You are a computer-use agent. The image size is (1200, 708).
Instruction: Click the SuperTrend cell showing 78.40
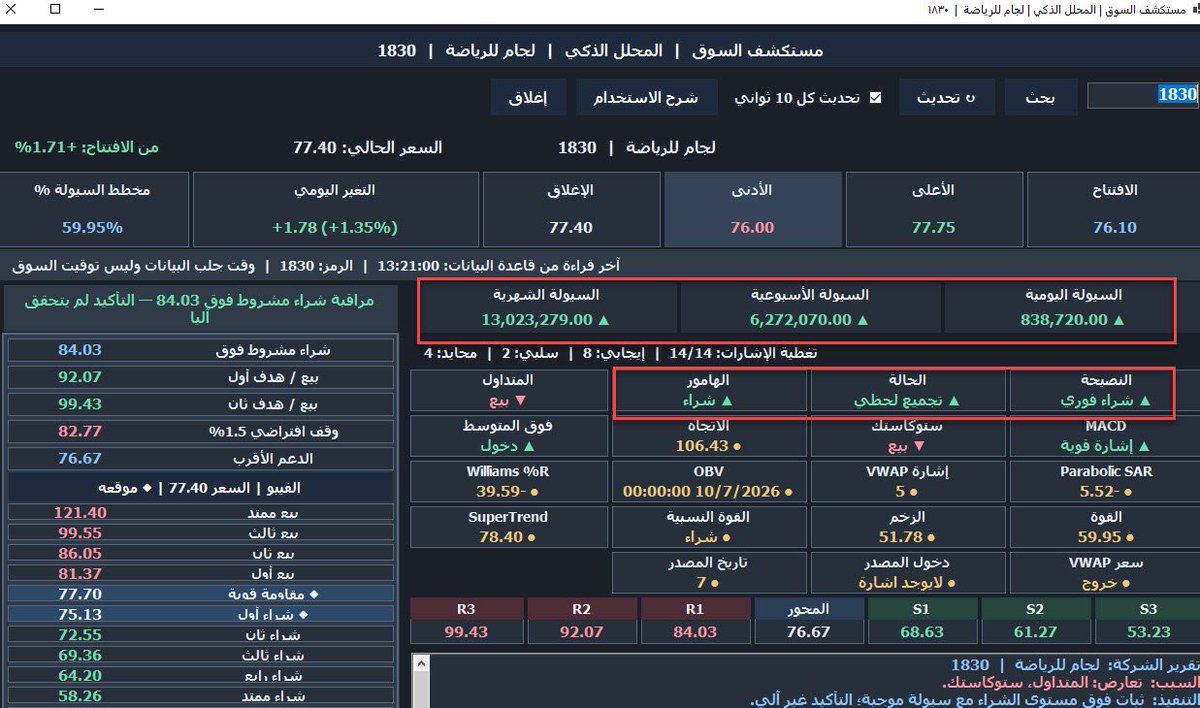pyautogui.click(x=507, y=527)
